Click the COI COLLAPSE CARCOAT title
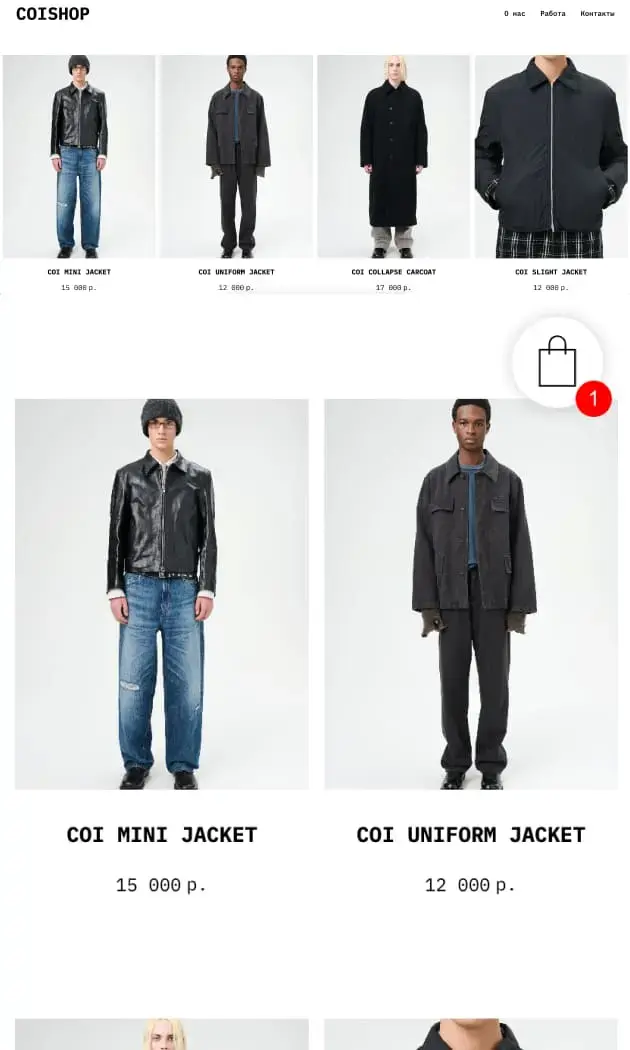 (394, 272)
